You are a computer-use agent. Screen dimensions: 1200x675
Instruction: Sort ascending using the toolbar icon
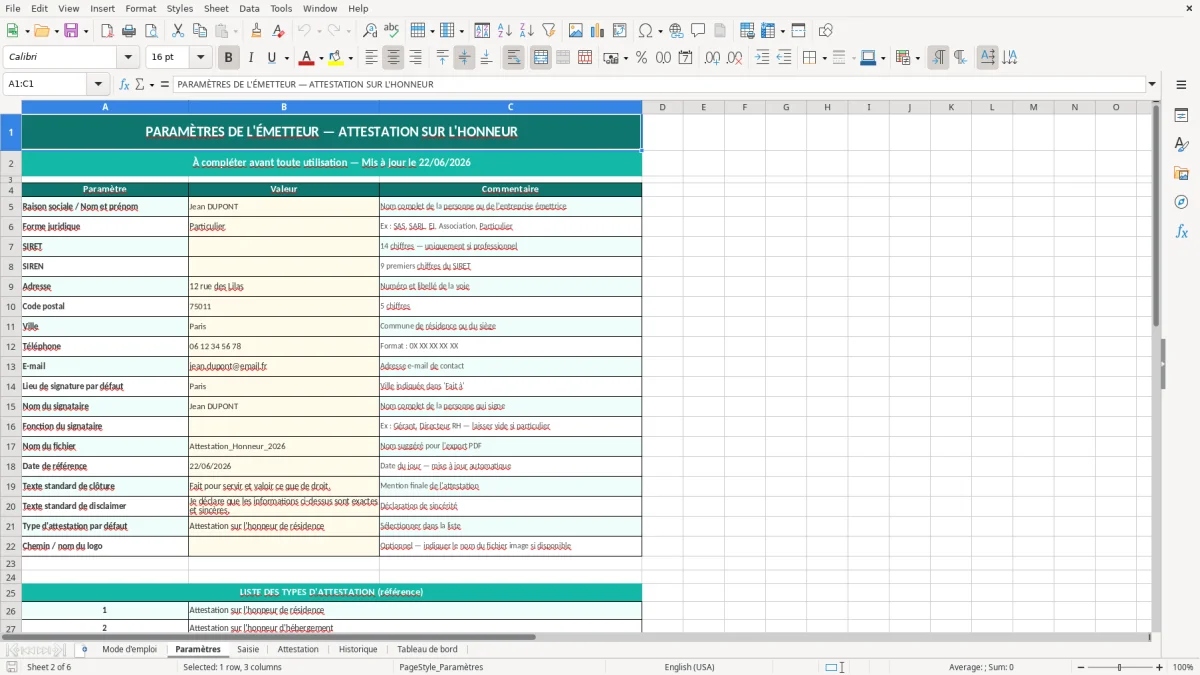(505, 31)
